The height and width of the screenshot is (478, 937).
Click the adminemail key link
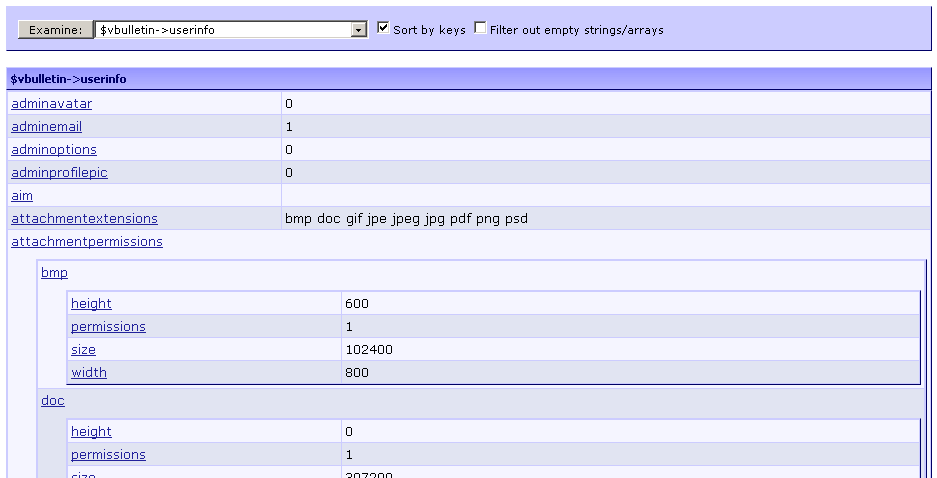[46, 127]
